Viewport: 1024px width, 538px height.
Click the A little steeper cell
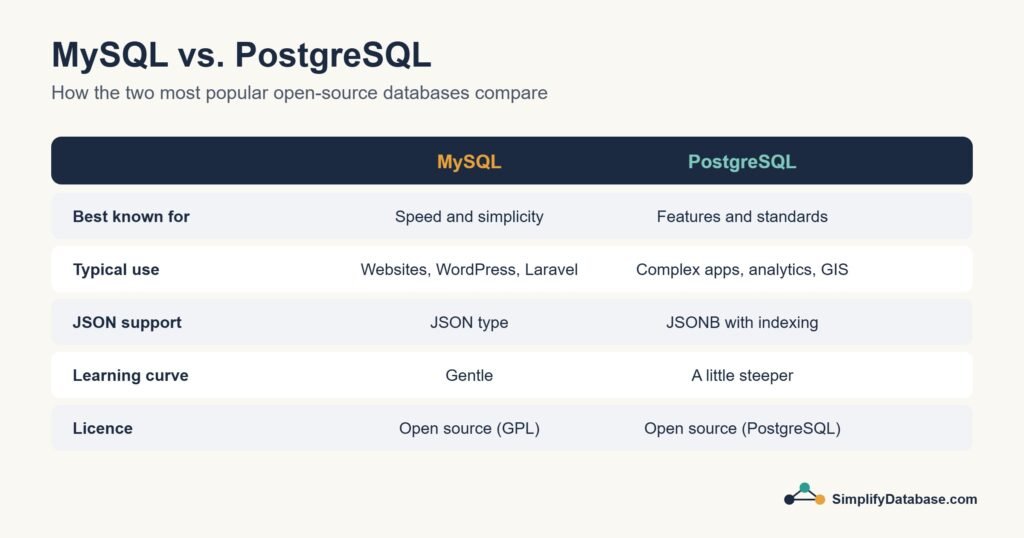742,375
